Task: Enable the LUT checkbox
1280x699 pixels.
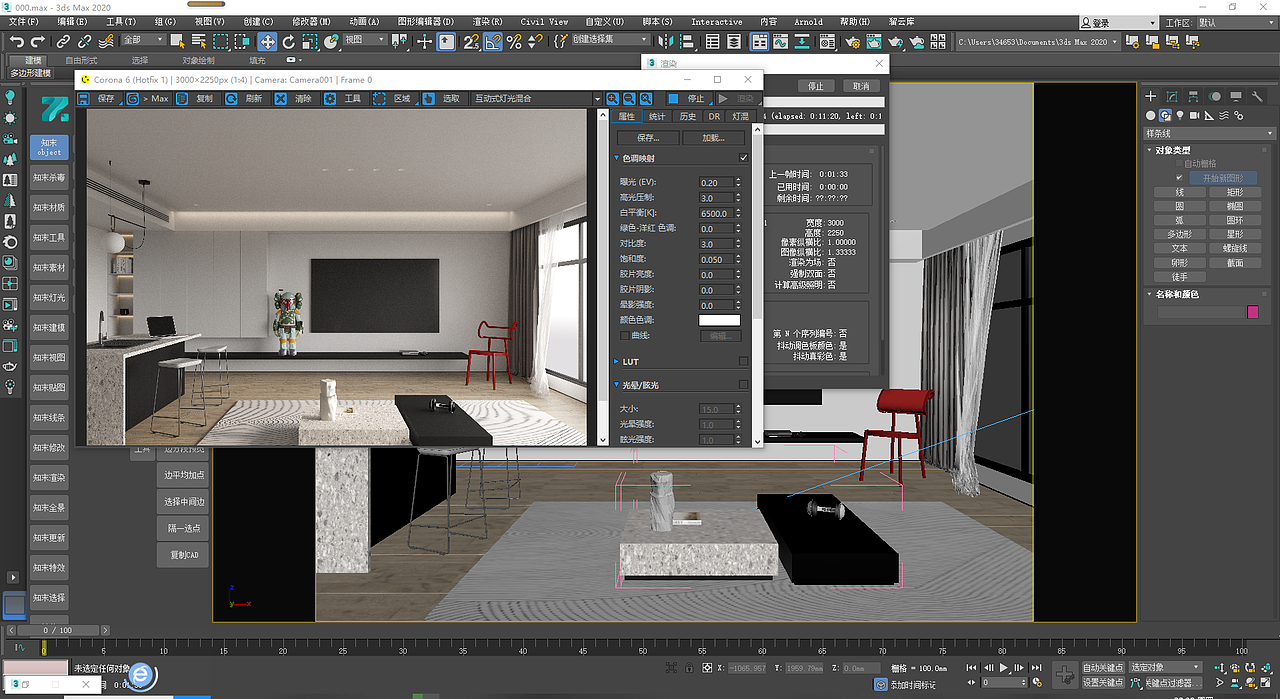Action: [x=743, y=361]
